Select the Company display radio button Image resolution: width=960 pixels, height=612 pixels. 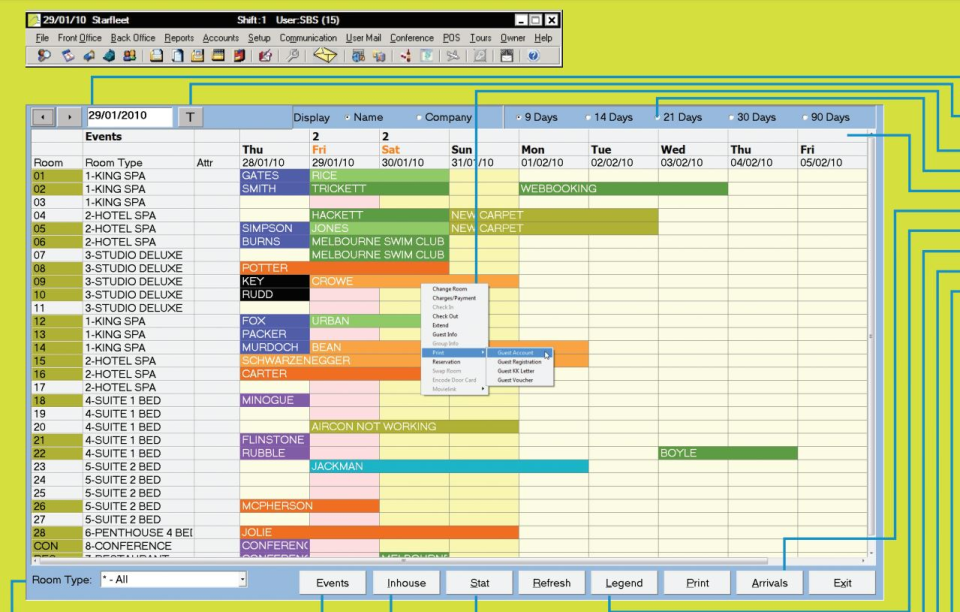pyautogui.click(x=419, y=118)
